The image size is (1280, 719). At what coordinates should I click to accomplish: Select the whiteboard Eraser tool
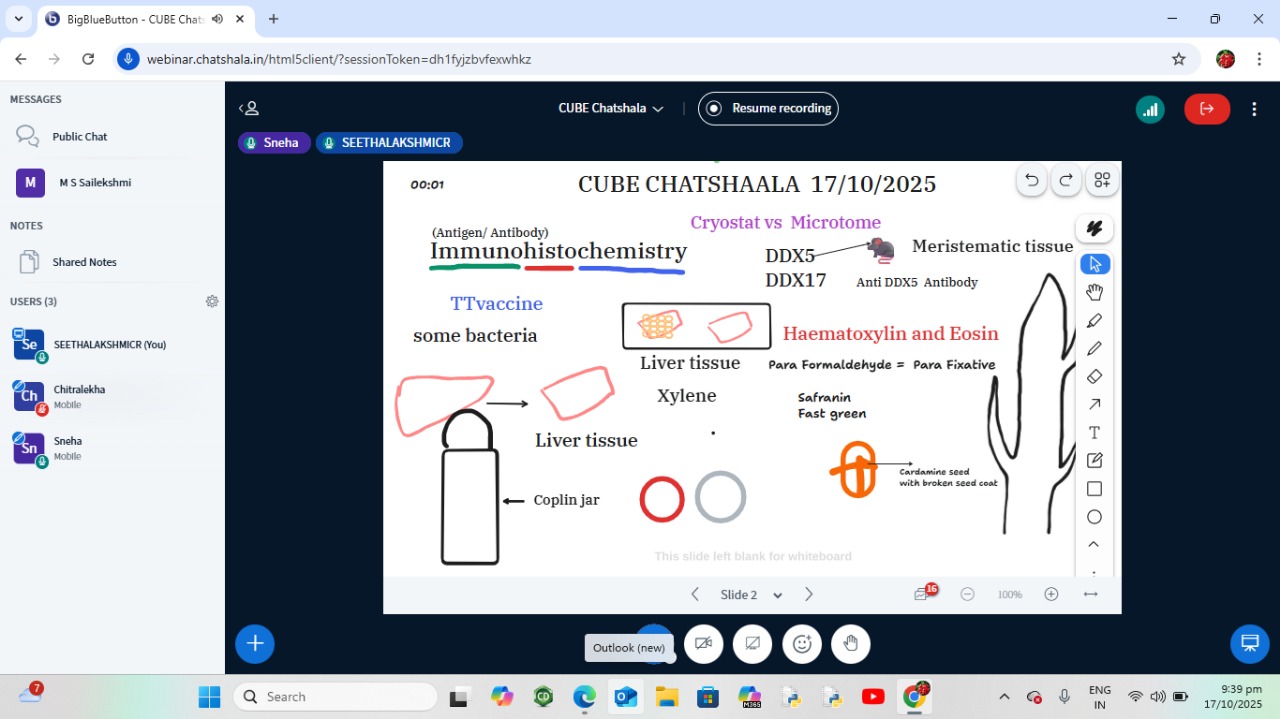(x=1094, y=377)
